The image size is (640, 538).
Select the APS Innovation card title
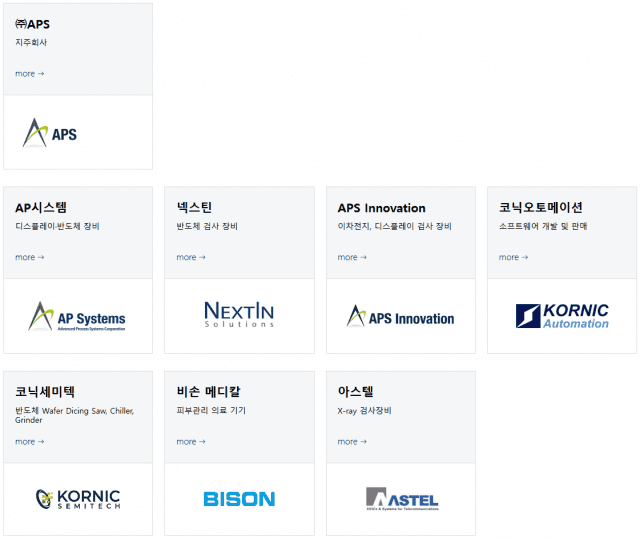point(381,208)
